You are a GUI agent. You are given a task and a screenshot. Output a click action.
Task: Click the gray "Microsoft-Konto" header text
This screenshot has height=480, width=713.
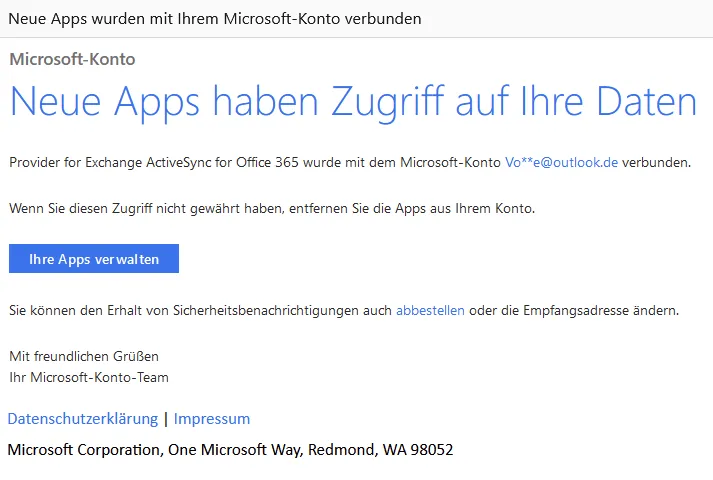(72, 59)
